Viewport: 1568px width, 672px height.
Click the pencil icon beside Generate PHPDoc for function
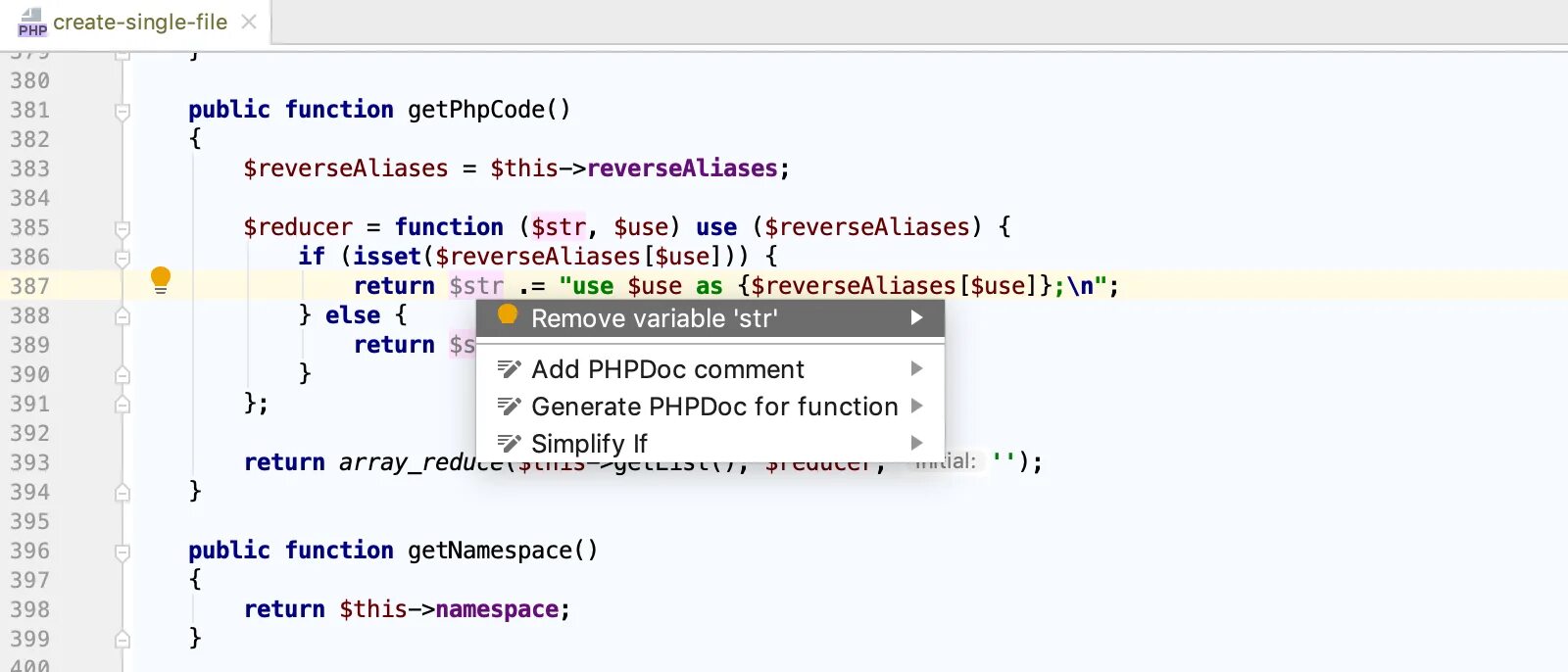tap(509, 407)
